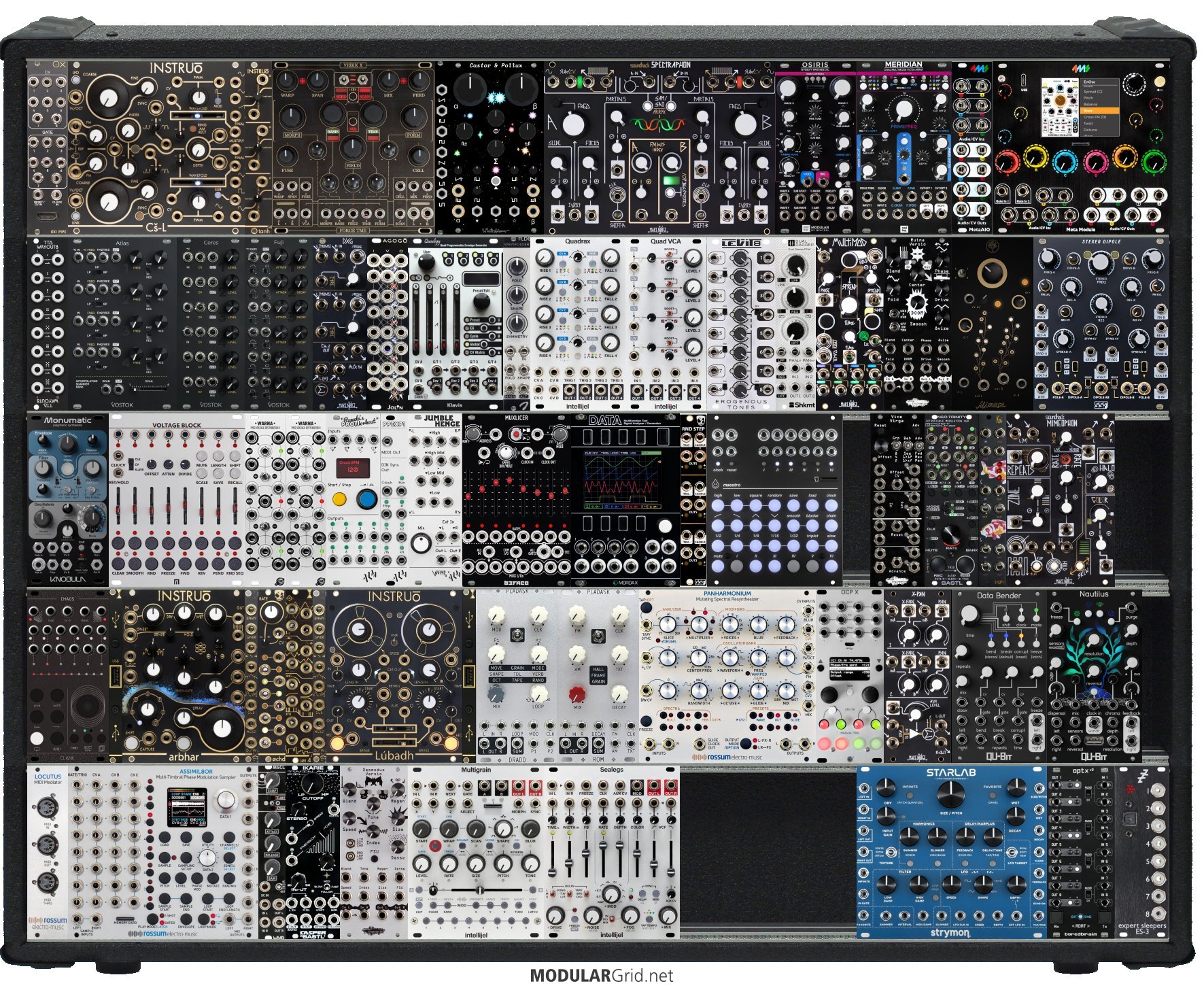Click the 'random' pad on Maestro
1204x990 pixels.
774,505
